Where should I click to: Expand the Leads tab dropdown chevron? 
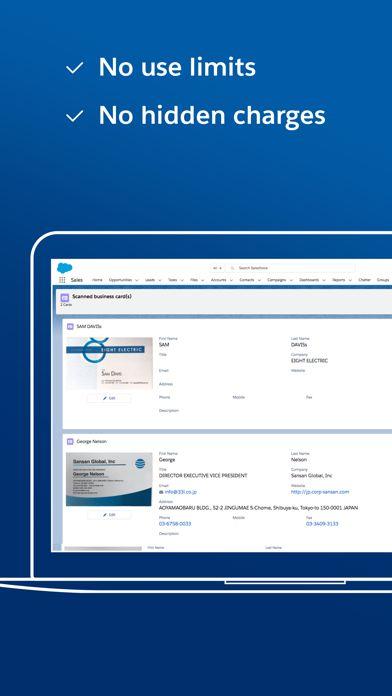(159, 281)
